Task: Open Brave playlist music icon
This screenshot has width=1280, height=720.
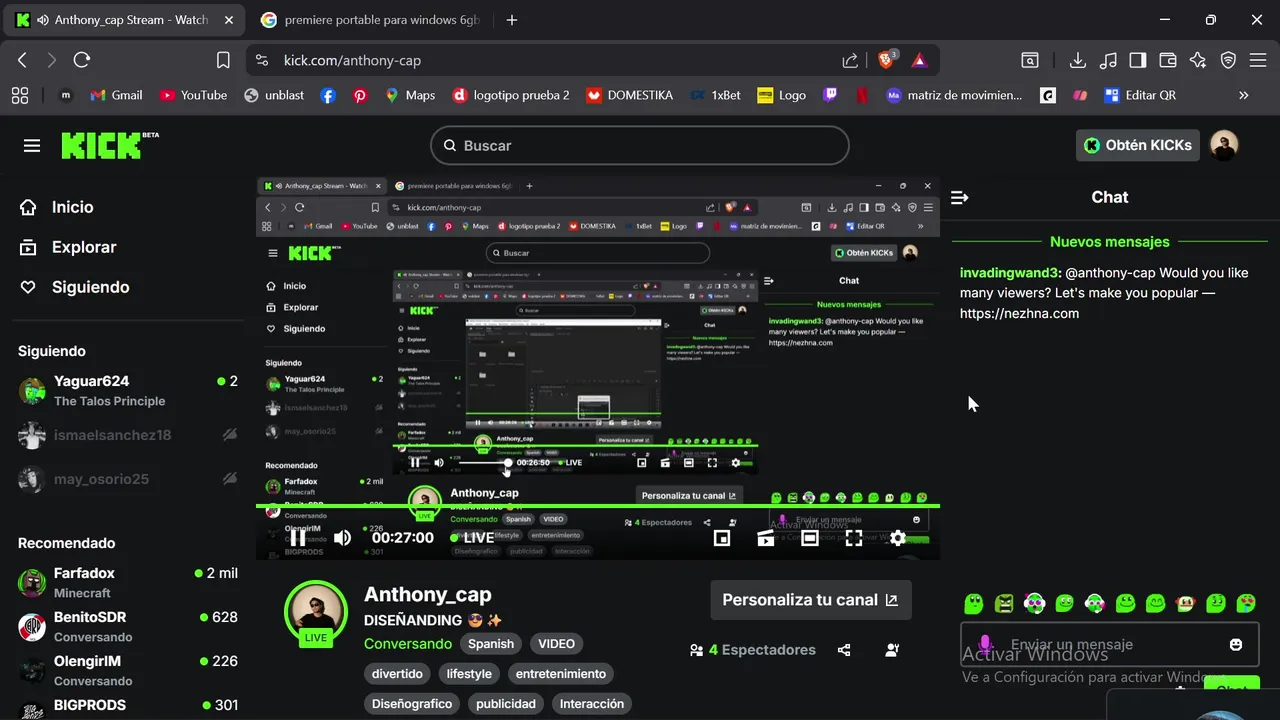Action: tap(1107, 60)
